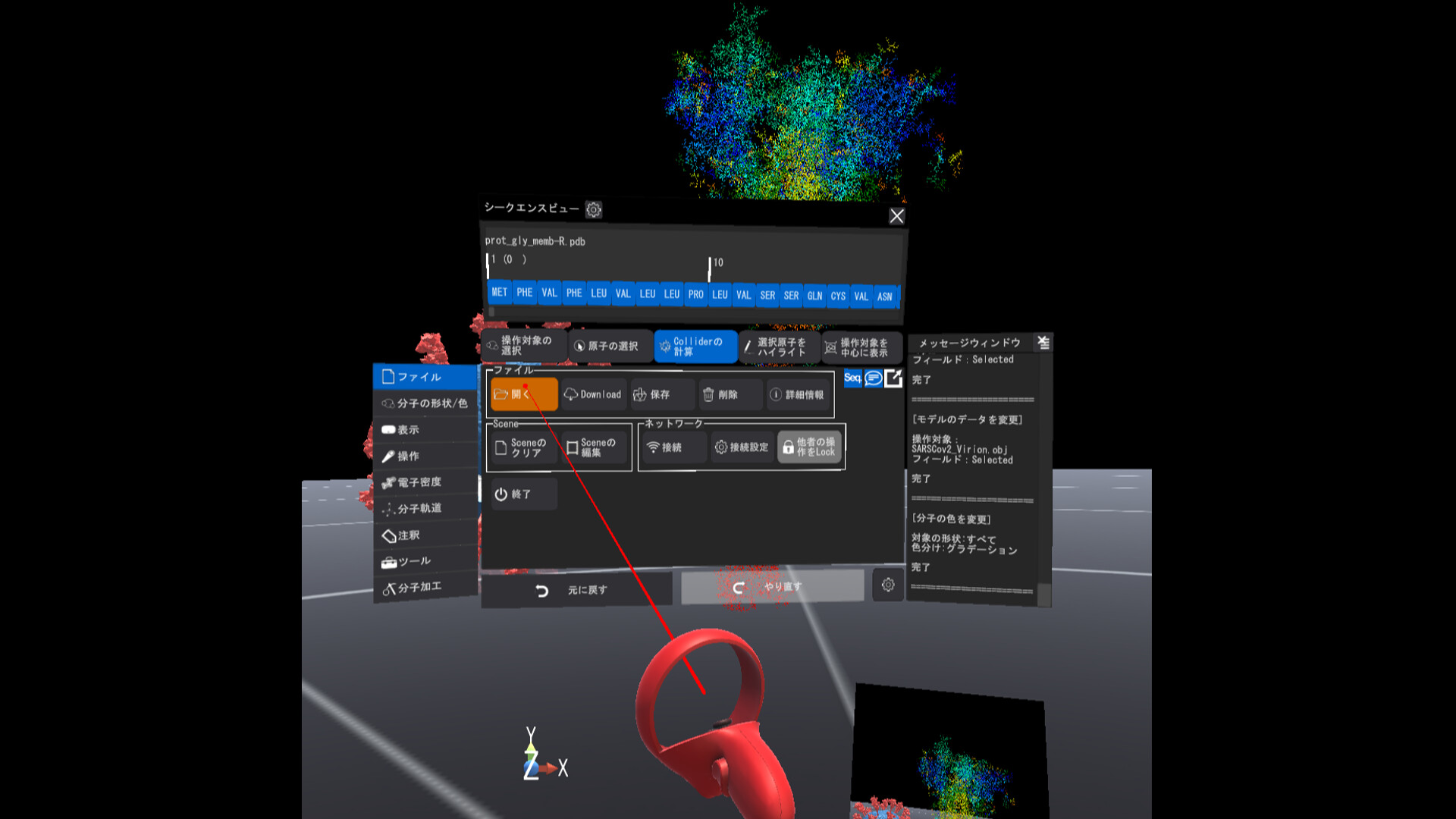The height and width of the screenshot is (819, 1456).
Task: Click the export/share icon near the Seq button
Action: pyautogui.click(x=892, y=379)
